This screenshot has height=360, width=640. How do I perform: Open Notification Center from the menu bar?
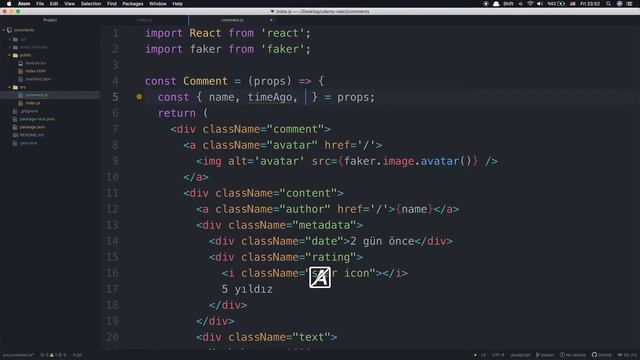click(630, 4)
